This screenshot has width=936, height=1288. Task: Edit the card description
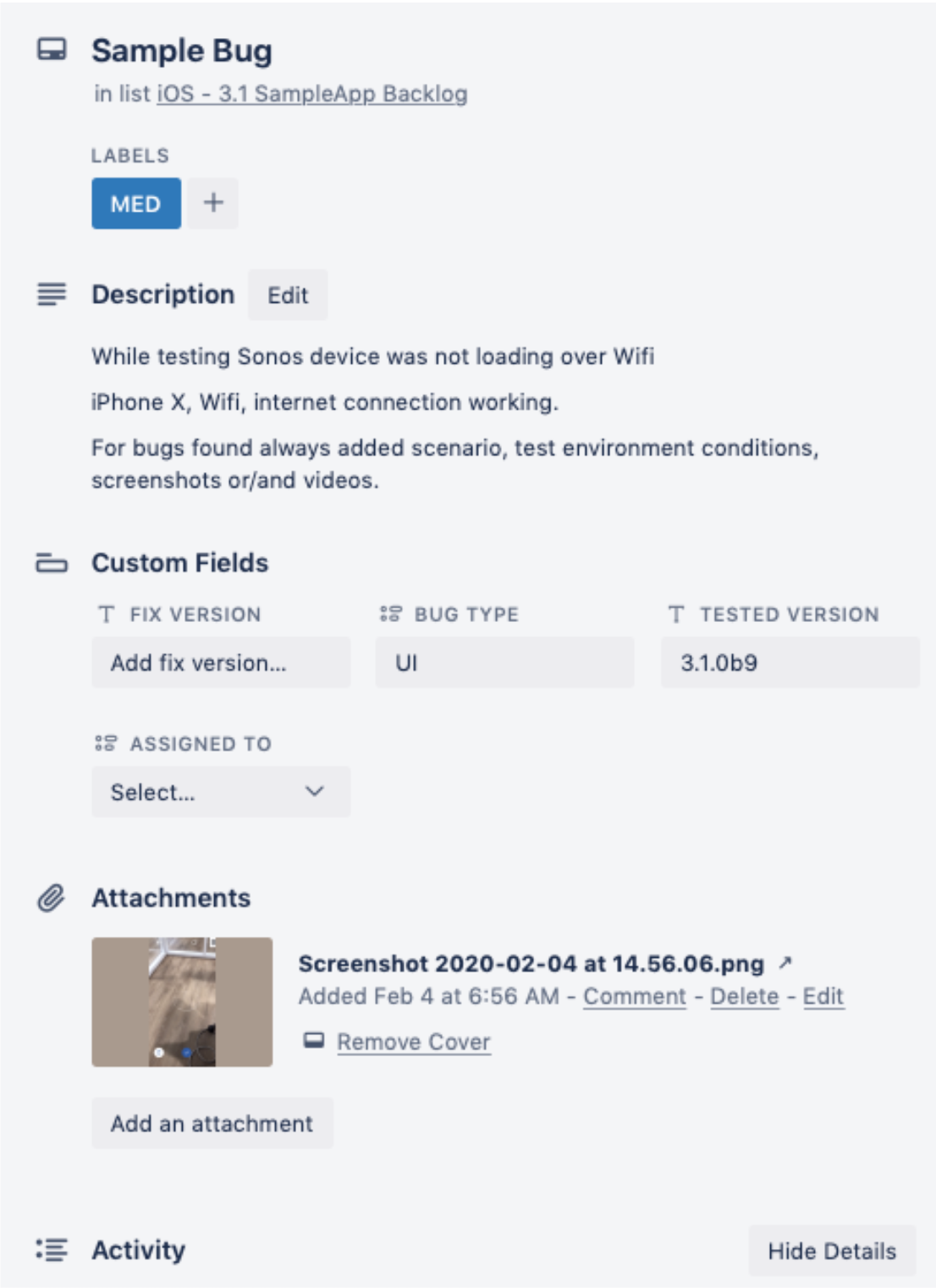(x=288, y=295)
